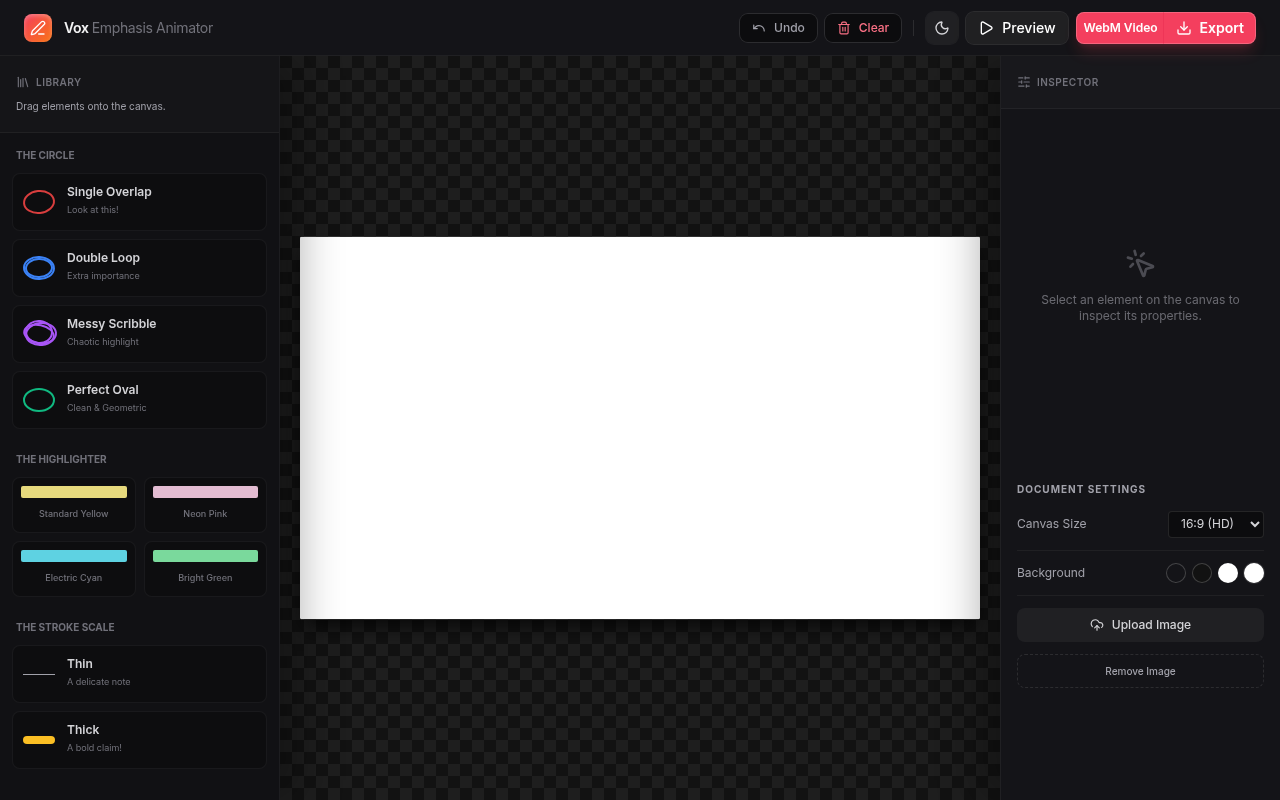Pick the Thin stroke scale option
The height and width of the screenshot is (800, 1280).
139,674
